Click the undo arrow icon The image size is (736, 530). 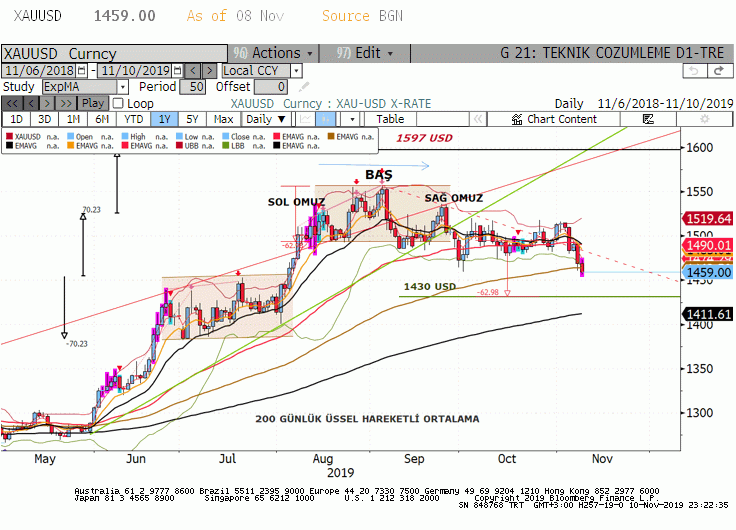695,71
